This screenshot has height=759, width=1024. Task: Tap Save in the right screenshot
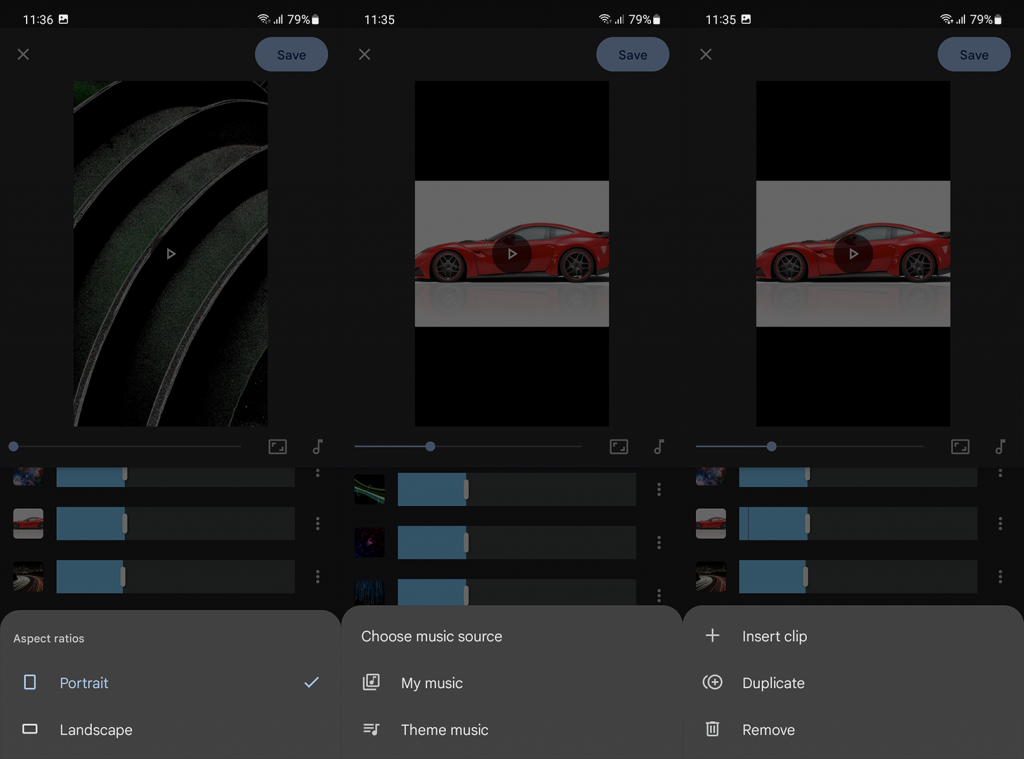point(974,54)
